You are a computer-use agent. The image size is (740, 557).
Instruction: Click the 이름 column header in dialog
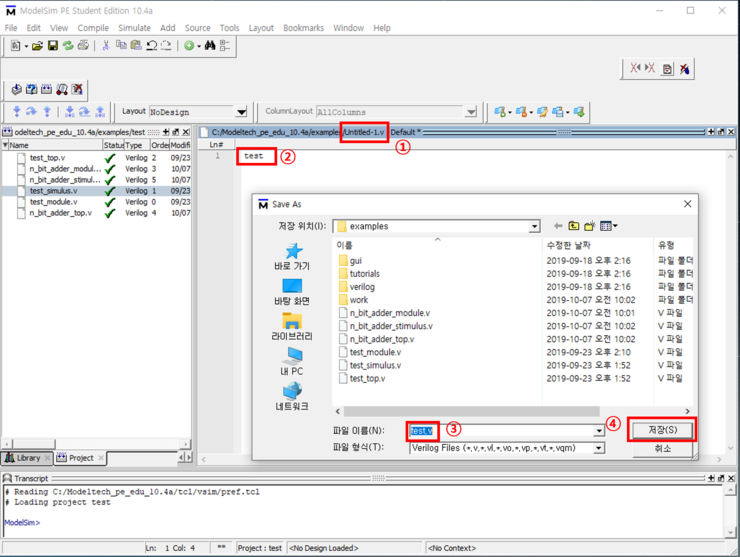[x=345, y=245]
